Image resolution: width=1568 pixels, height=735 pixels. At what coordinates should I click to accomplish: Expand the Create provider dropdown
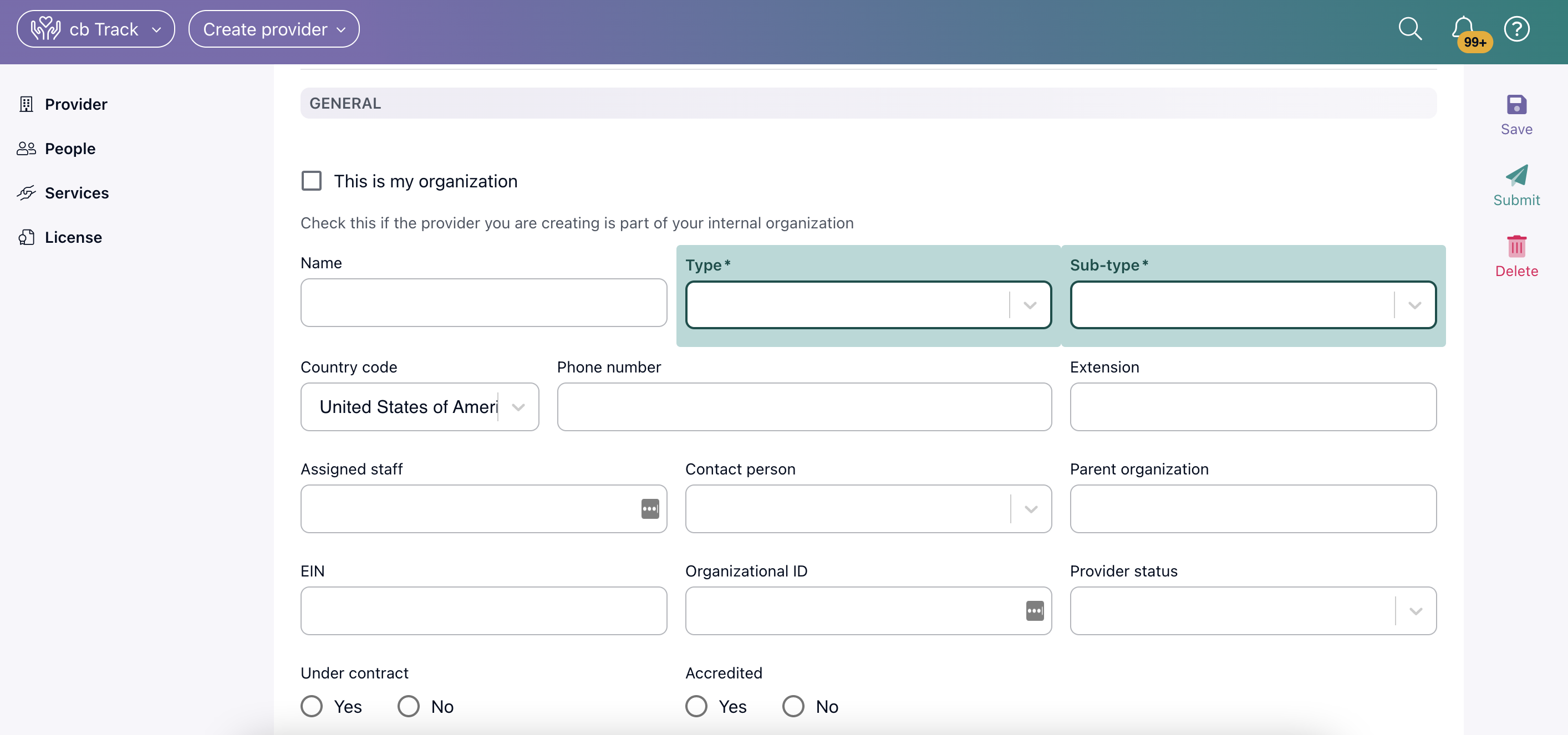click(x=274, y=29)
